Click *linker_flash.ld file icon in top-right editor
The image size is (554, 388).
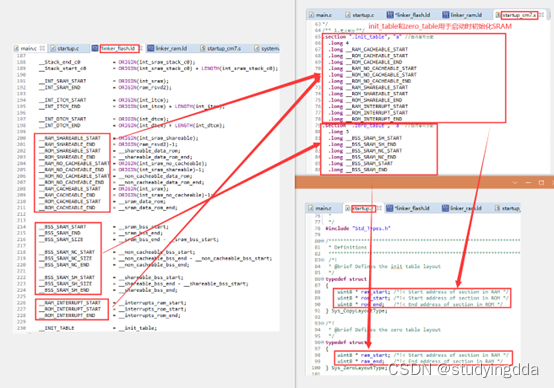390,15
